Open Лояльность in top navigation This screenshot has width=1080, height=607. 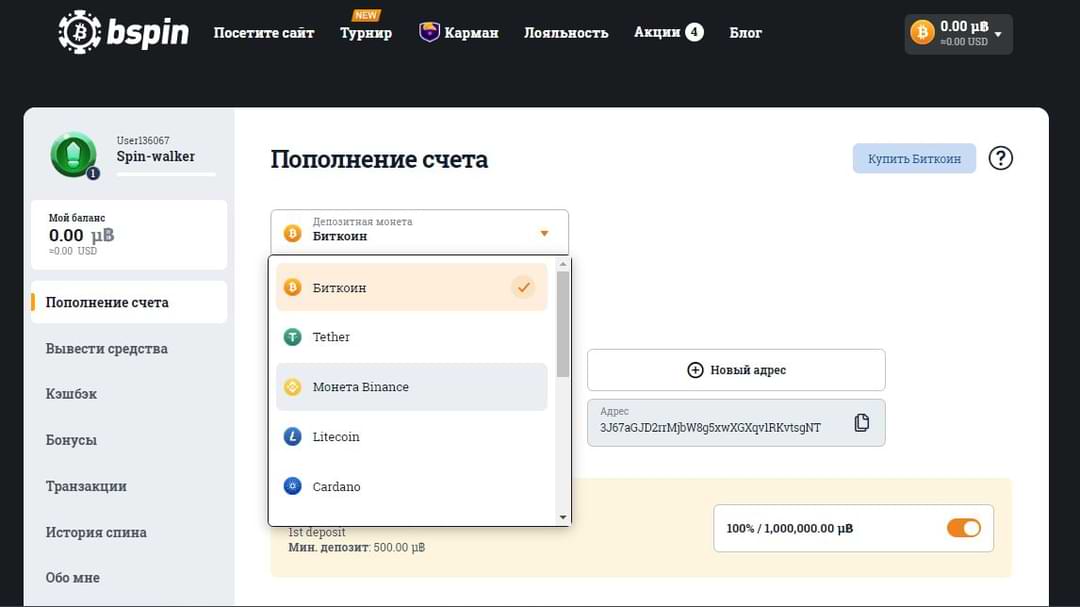tap(566, 32)
